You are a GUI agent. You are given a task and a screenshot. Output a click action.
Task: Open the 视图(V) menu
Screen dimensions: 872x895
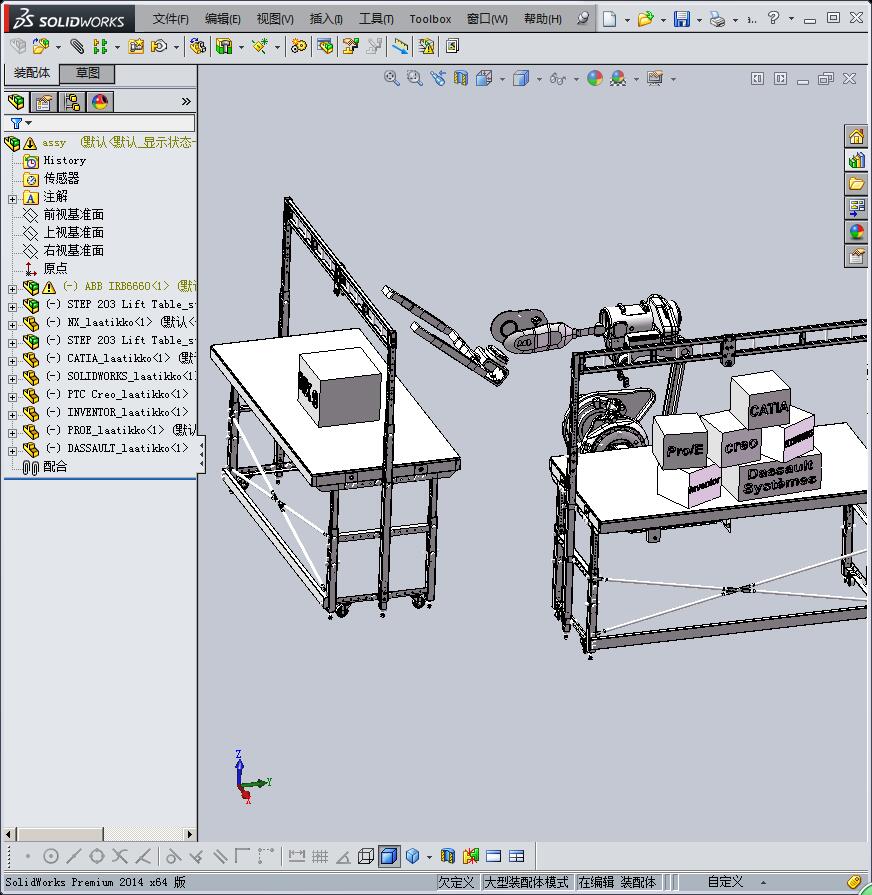pyautogui.click(x=275, y=19)
